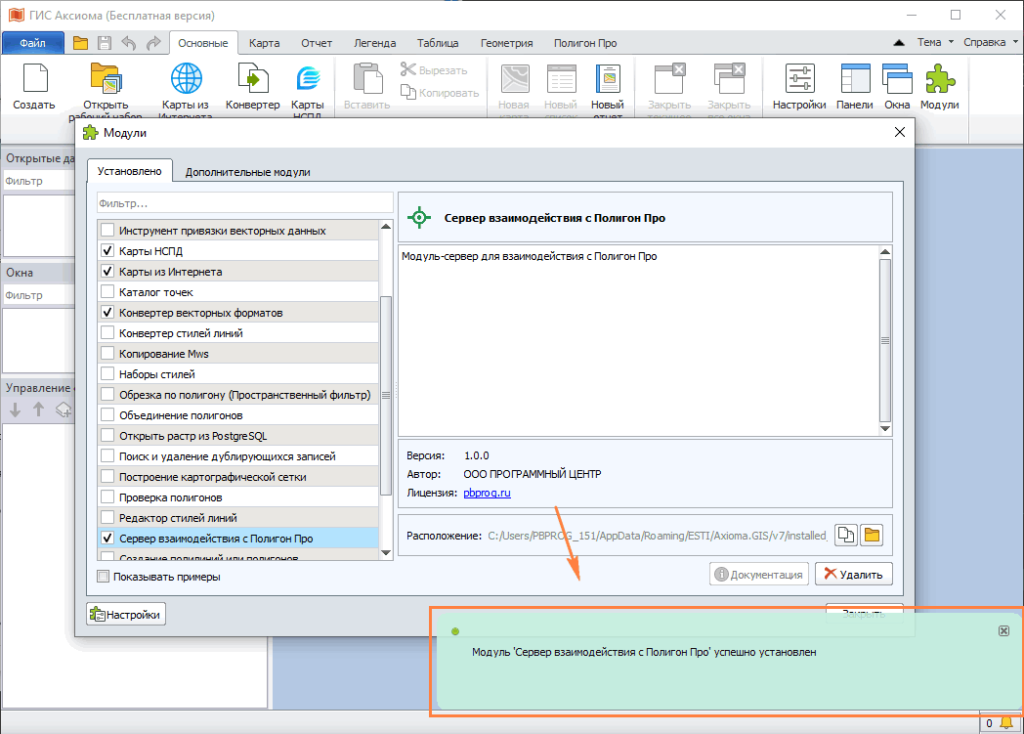Open the Справка dropdown menu
This screenshot has height=734, width=1024.
click(x=989, y=43)
